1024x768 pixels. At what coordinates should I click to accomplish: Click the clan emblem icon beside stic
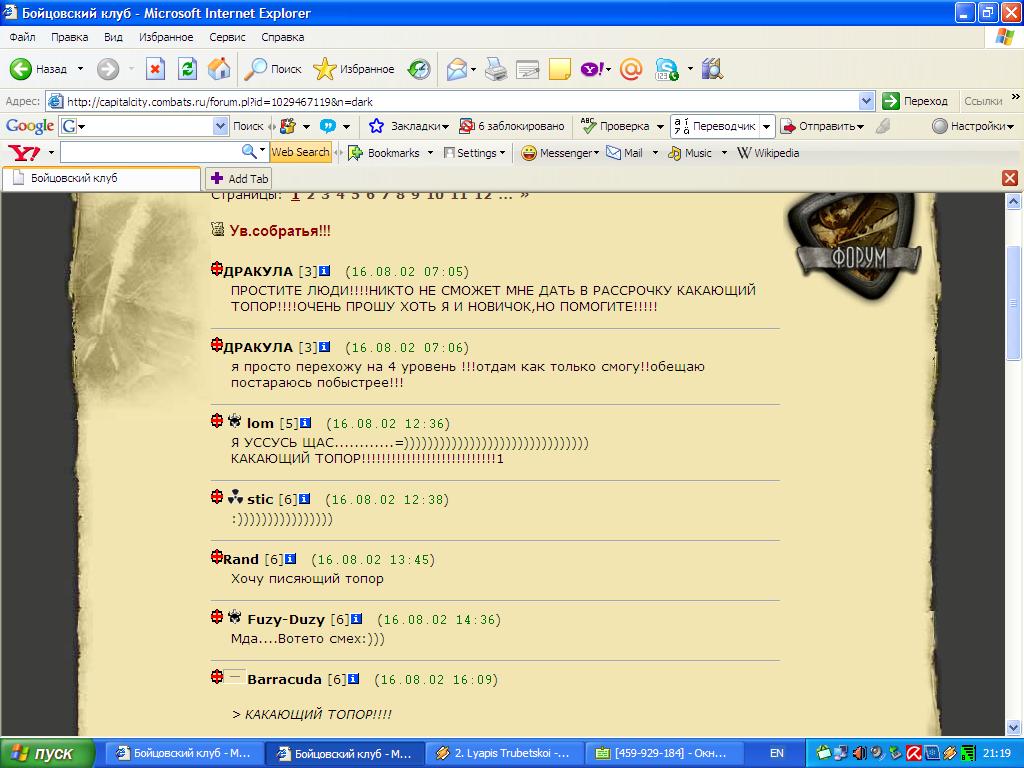[x=235, y=497]
